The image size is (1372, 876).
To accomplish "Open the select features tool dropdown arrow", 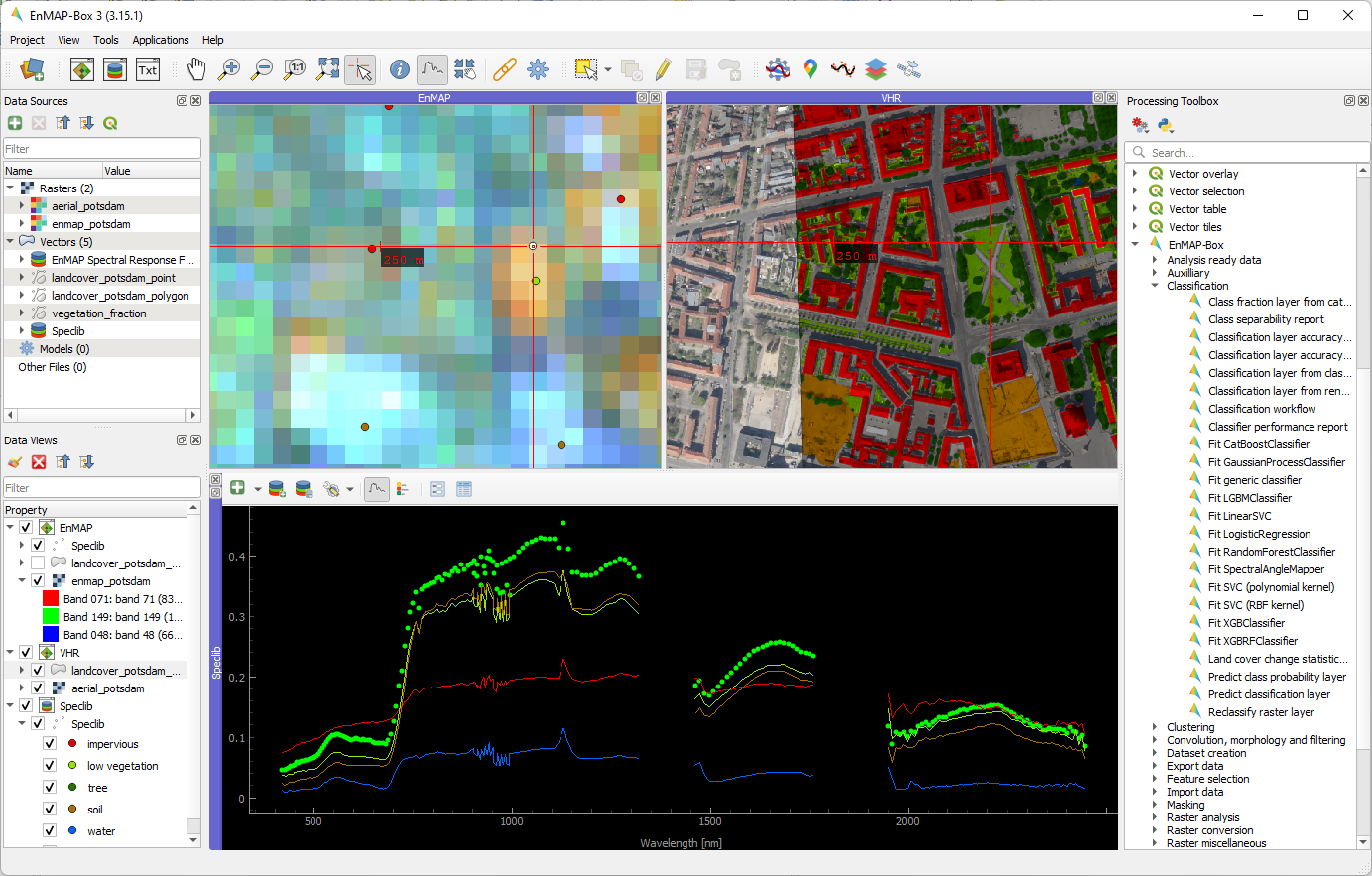I will (607, 69).
